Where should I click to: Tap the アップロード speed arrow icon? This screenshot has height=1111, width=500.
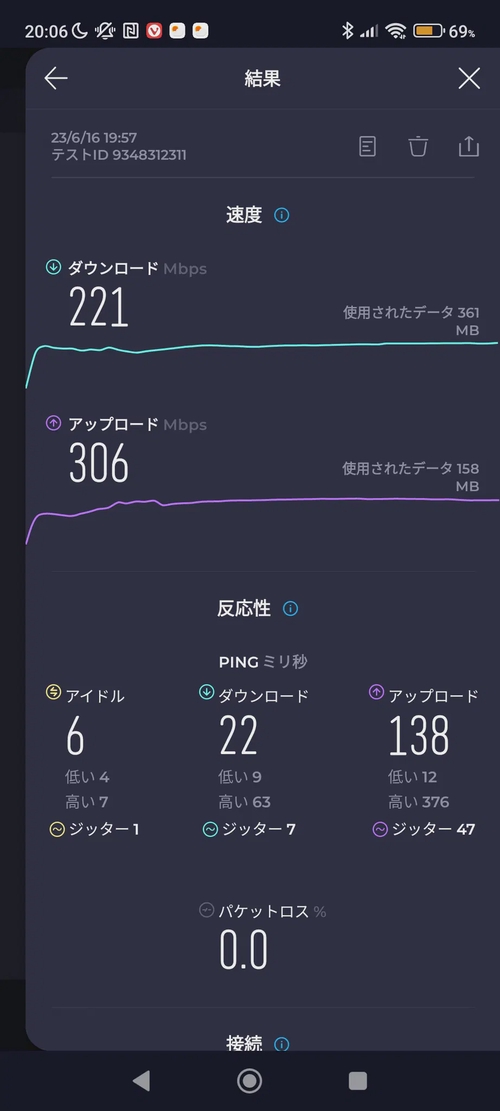click(x=53, y=424)
